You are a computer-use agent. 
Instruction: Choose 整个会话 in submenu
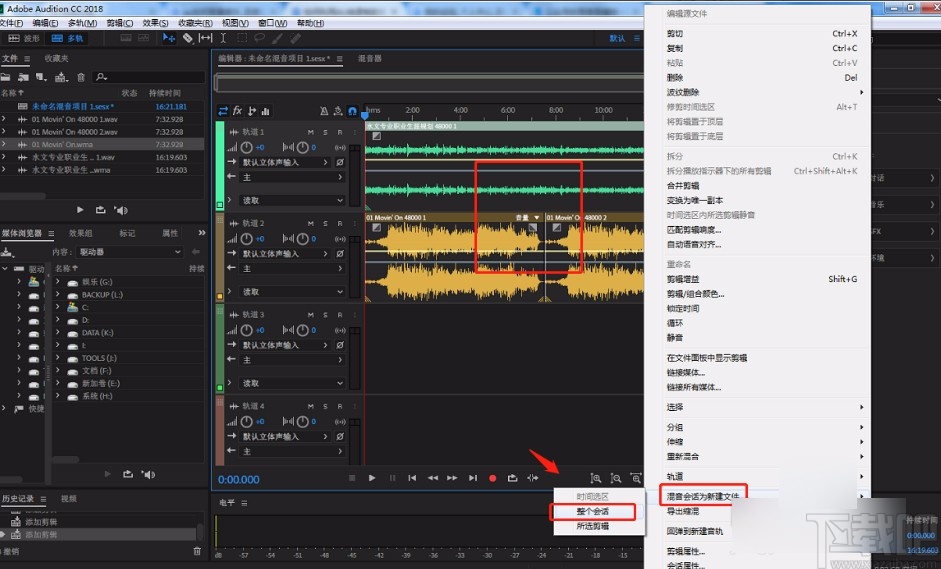pyautogui.click(x=593, y=511)
